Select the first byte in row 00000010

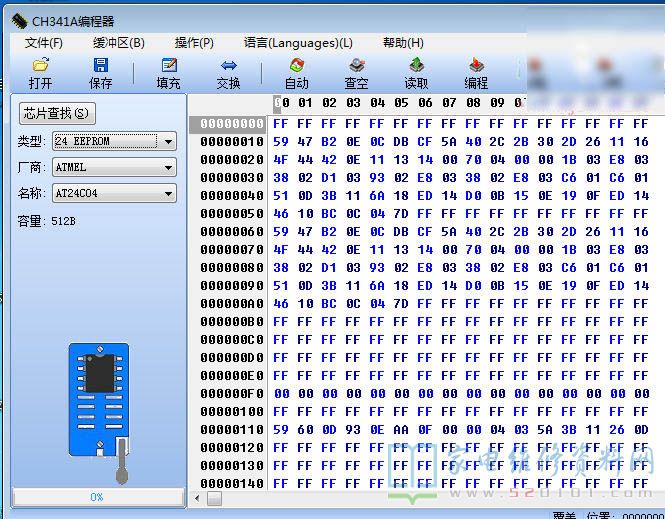click(281, 142)
